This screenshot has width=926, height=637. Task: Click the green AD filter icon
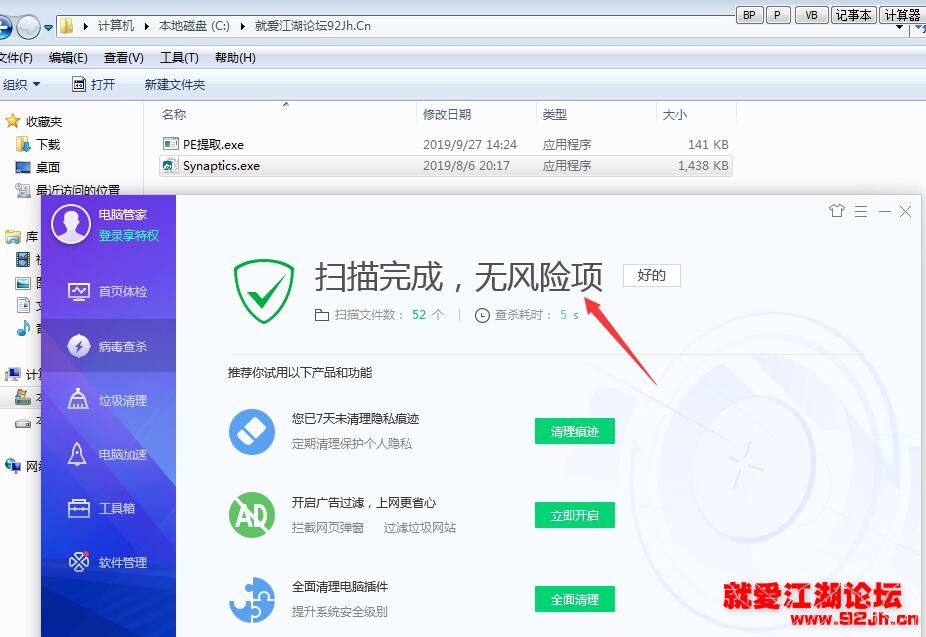click(x=252, y=515)
